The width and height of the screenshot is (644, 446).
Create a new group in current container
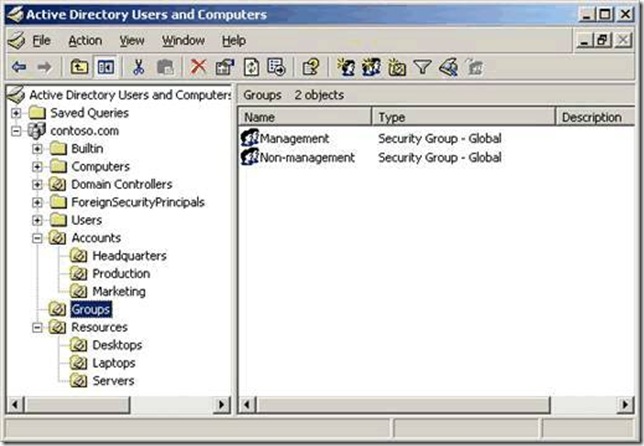(371, 67)
